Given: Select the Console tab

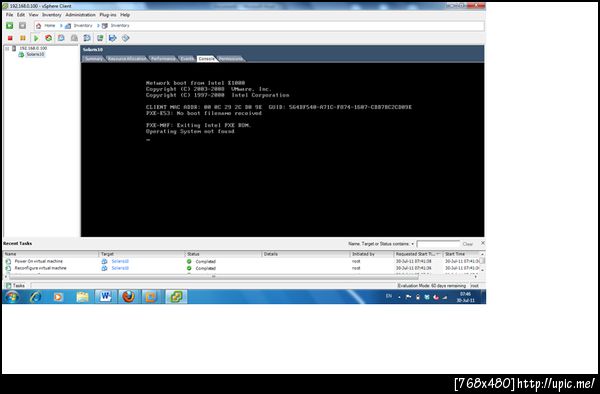Looking at the screenshot, I should (x=207, y=59).
